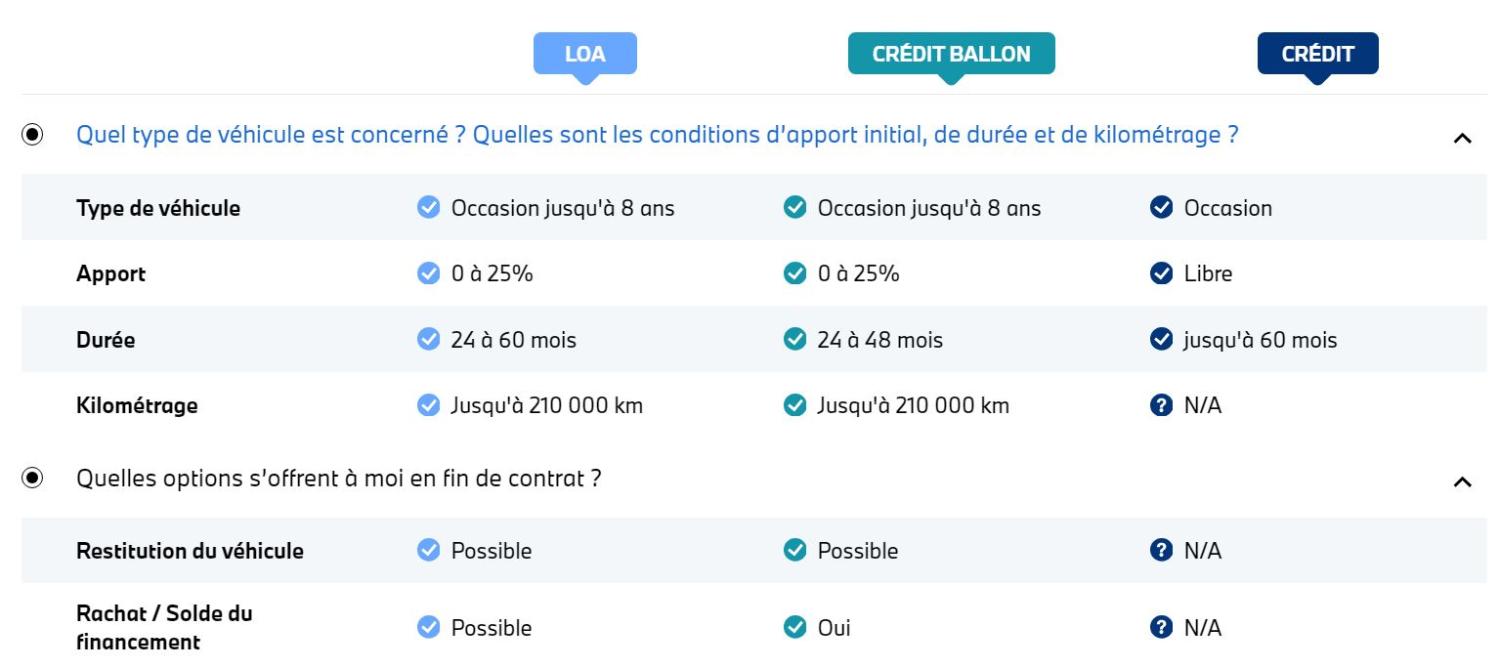1500x668 pixels.
Task: Click the LOA checkmark icon beside Jusqu'à 210 000 km
Action: pyautogui.click(x=428, y=406)
